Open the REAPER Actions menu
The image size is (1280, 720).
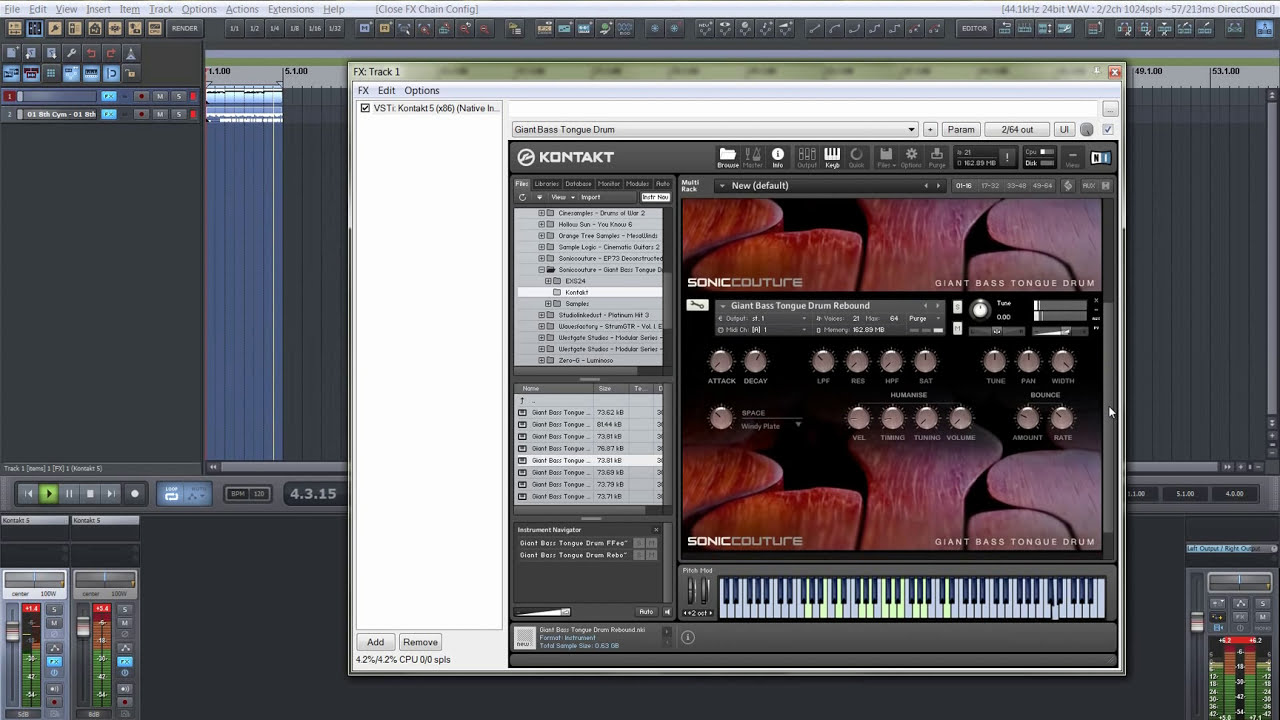[241, 9]
